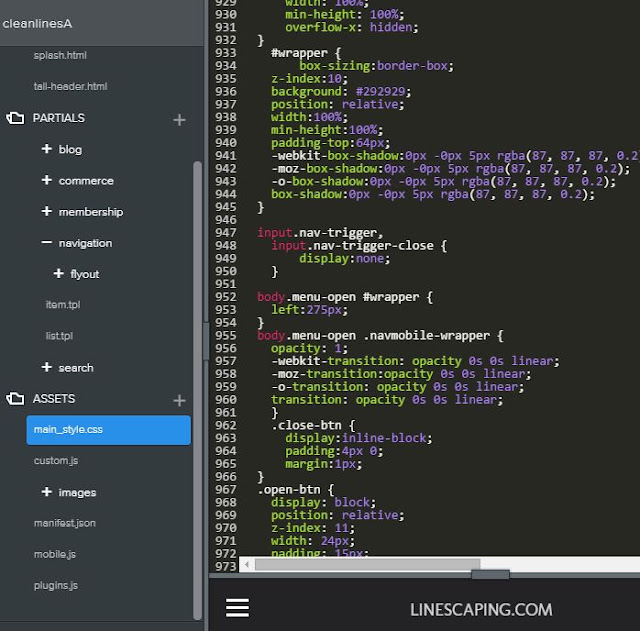Click line number 947 in gutter
640x631 pixels.
click(226, 233)
